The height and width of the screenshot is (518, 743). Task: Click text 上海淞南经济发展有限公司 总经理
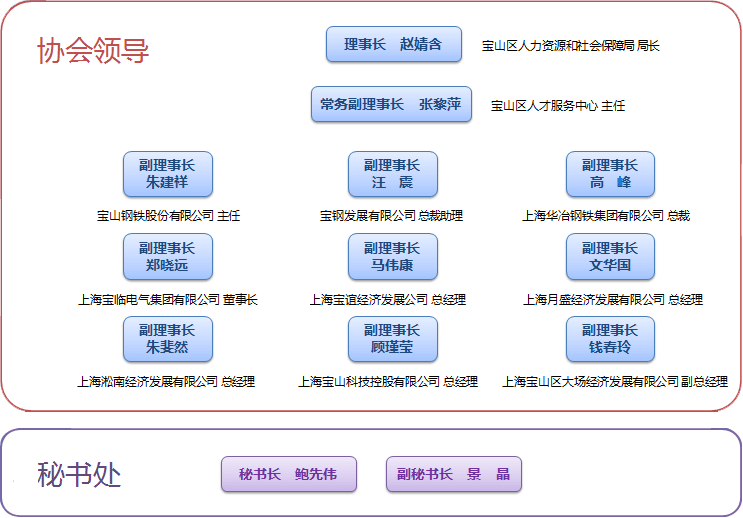coord(166,382)
